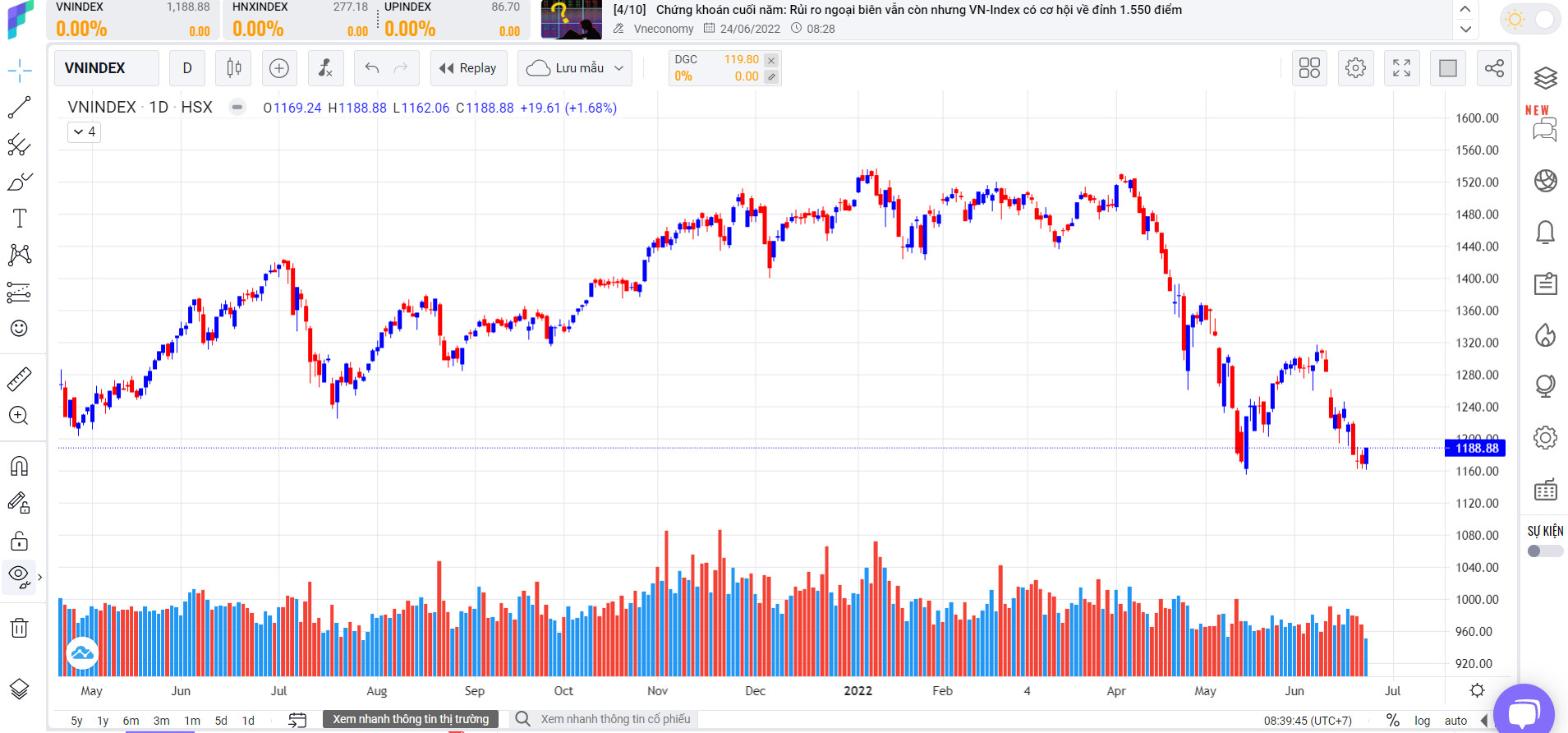
Task: Open the candlestick chart style picker
Action: click(x=233, y=68)
